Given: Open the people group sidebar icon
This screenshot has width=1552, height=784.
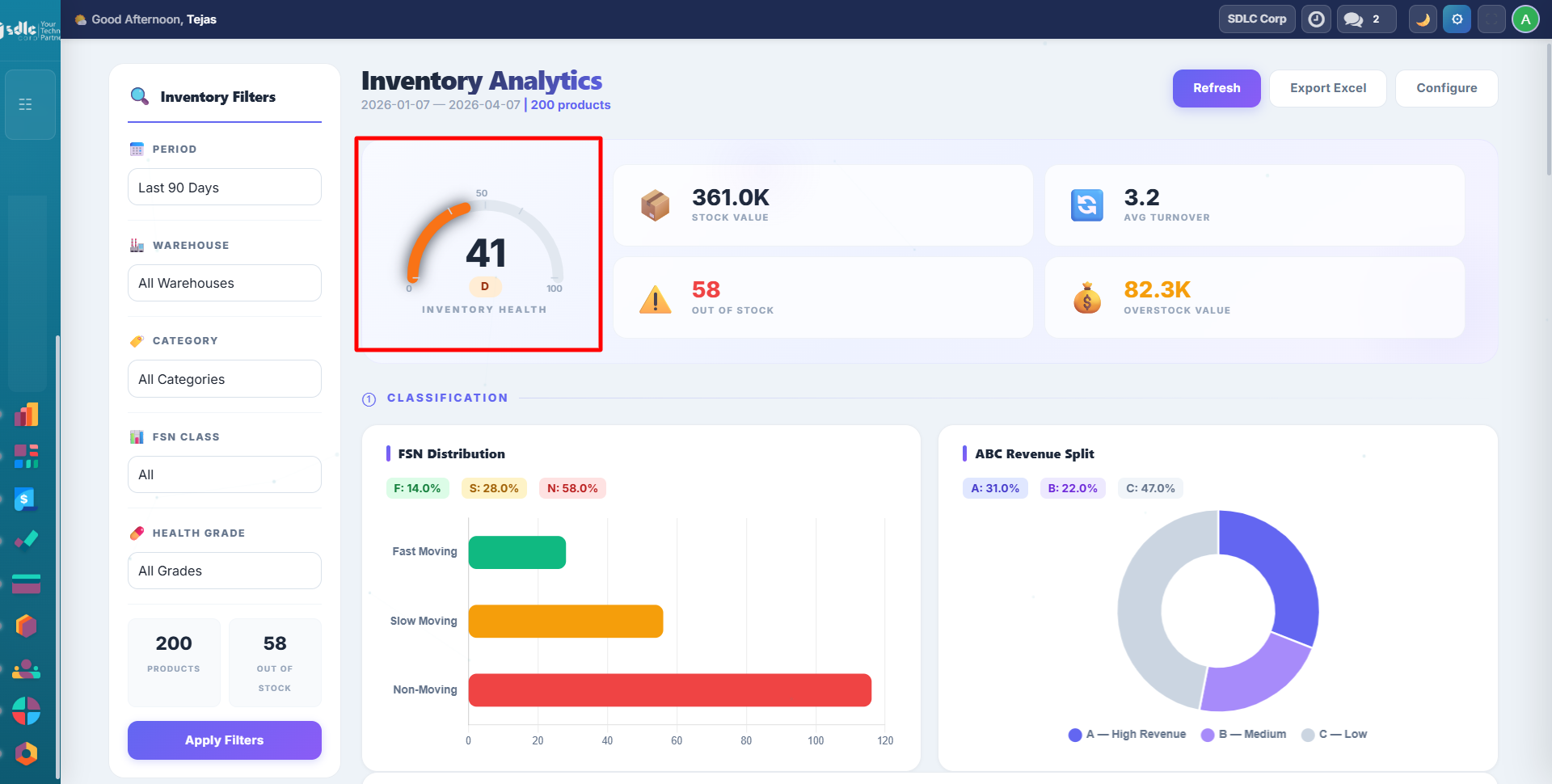Looking at the screenshot, I should click(x=26, y=668).
